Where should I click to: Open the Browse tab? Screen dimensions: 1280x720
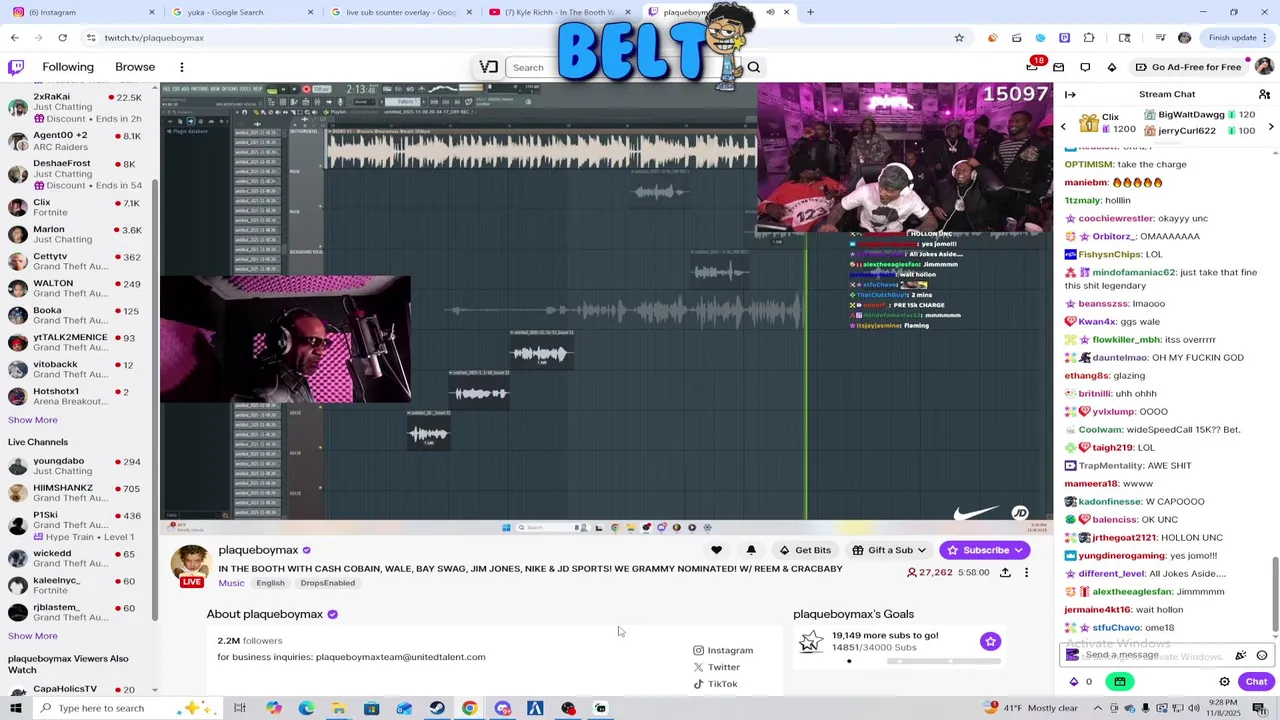pyautogui.click(x=135, y=67)
